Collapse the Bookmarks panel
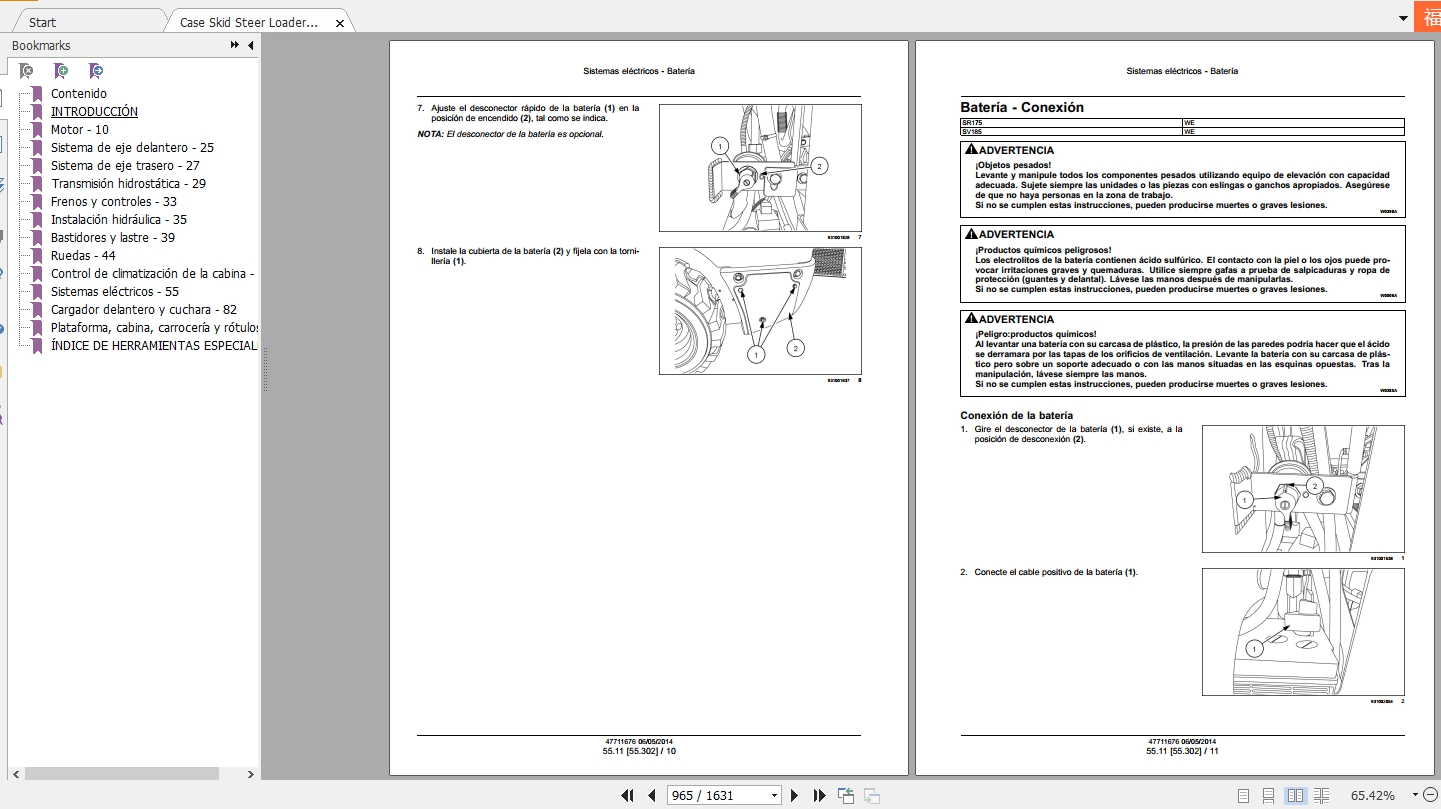The image size is (1441, 809). (250, 45)
